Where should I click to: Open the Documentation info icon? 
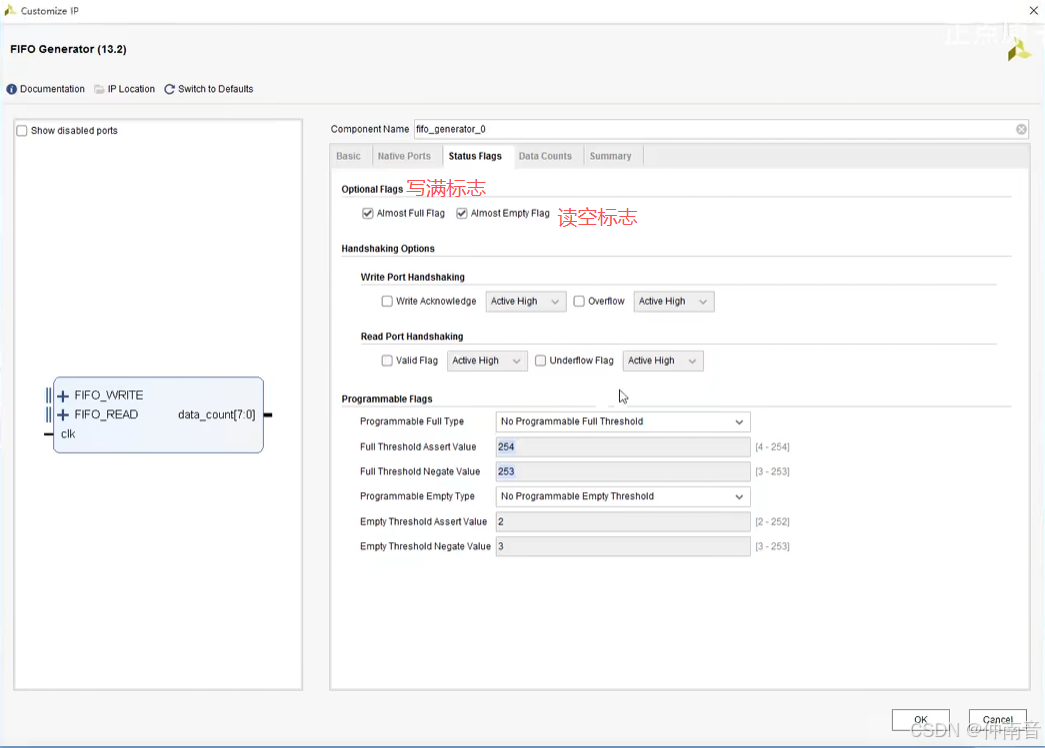(x=11, y=89)
